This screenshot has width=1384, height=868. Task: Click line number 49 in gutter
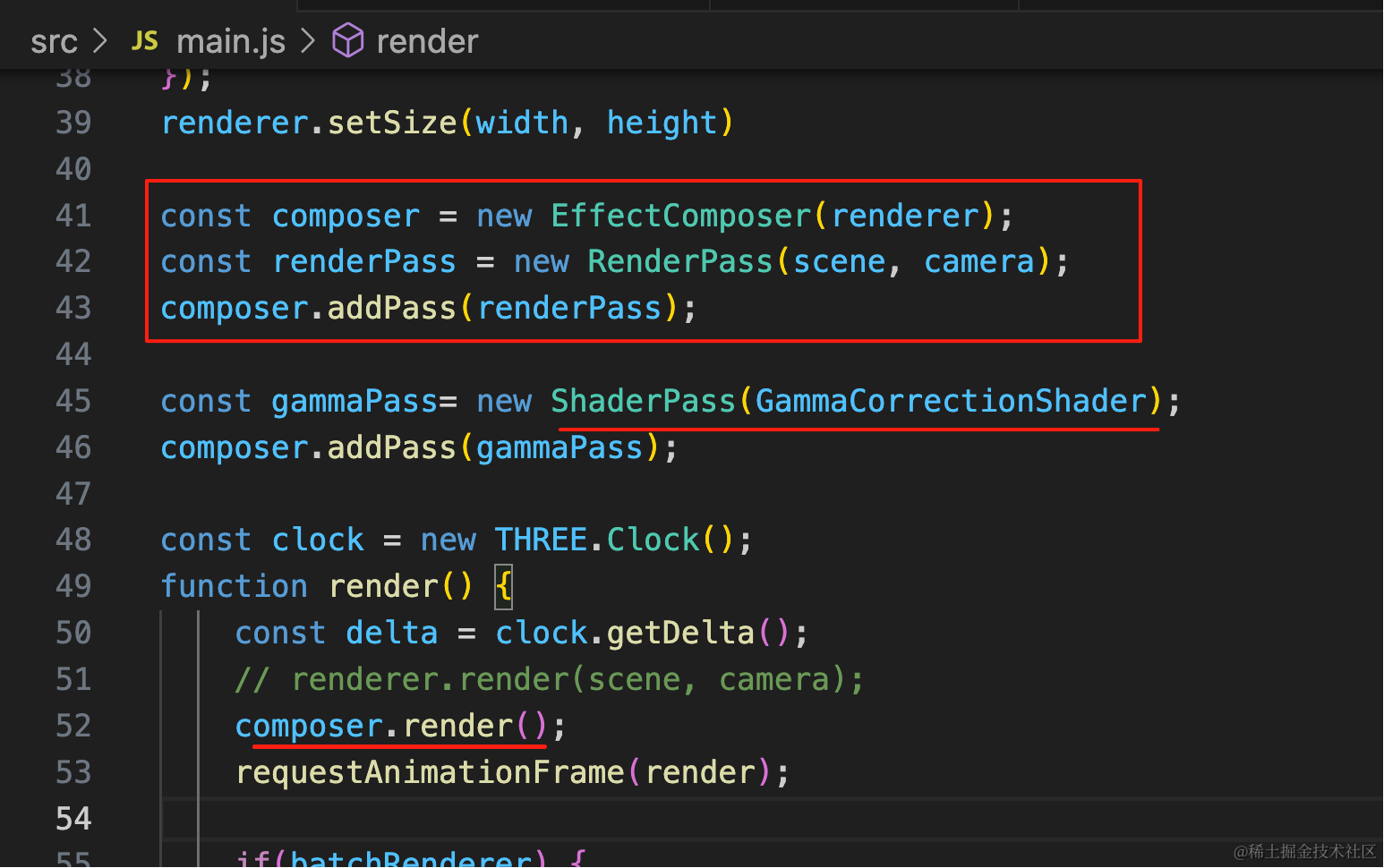click(x=73, y=586)
